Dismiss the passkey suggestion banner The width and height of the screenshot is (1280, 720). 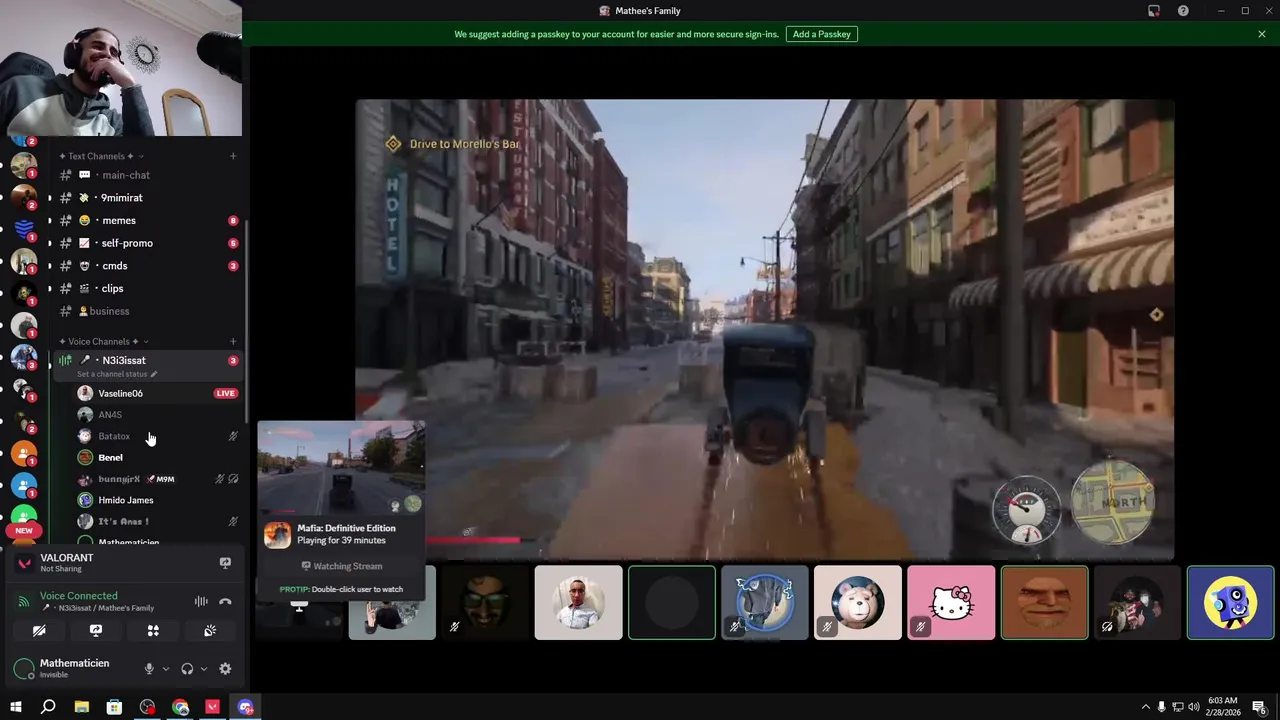click(1262, 34)
